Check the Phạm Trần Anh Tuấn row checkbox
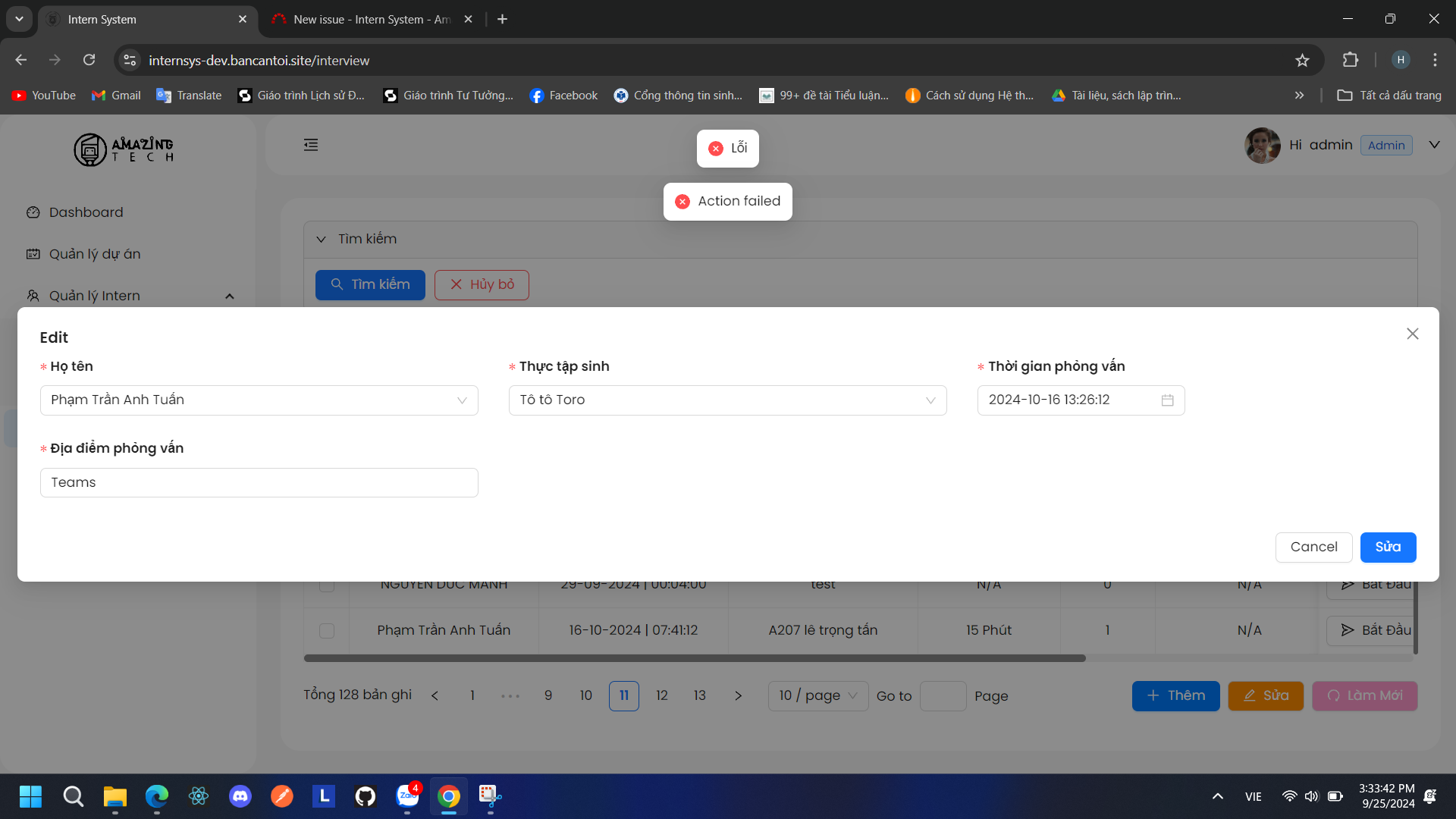This screenshot has width=1456, height=819. (327, 631)
